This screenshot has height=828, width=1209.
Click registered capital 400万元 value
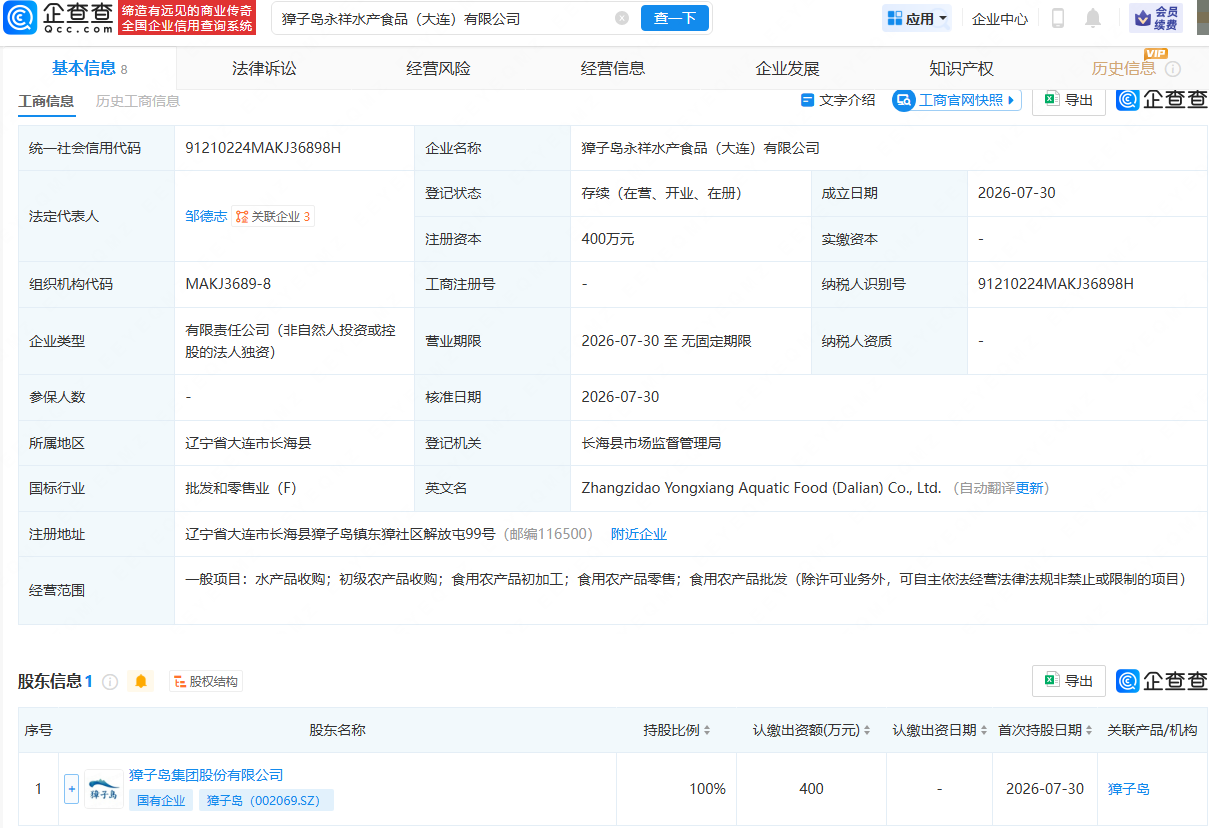608,239
